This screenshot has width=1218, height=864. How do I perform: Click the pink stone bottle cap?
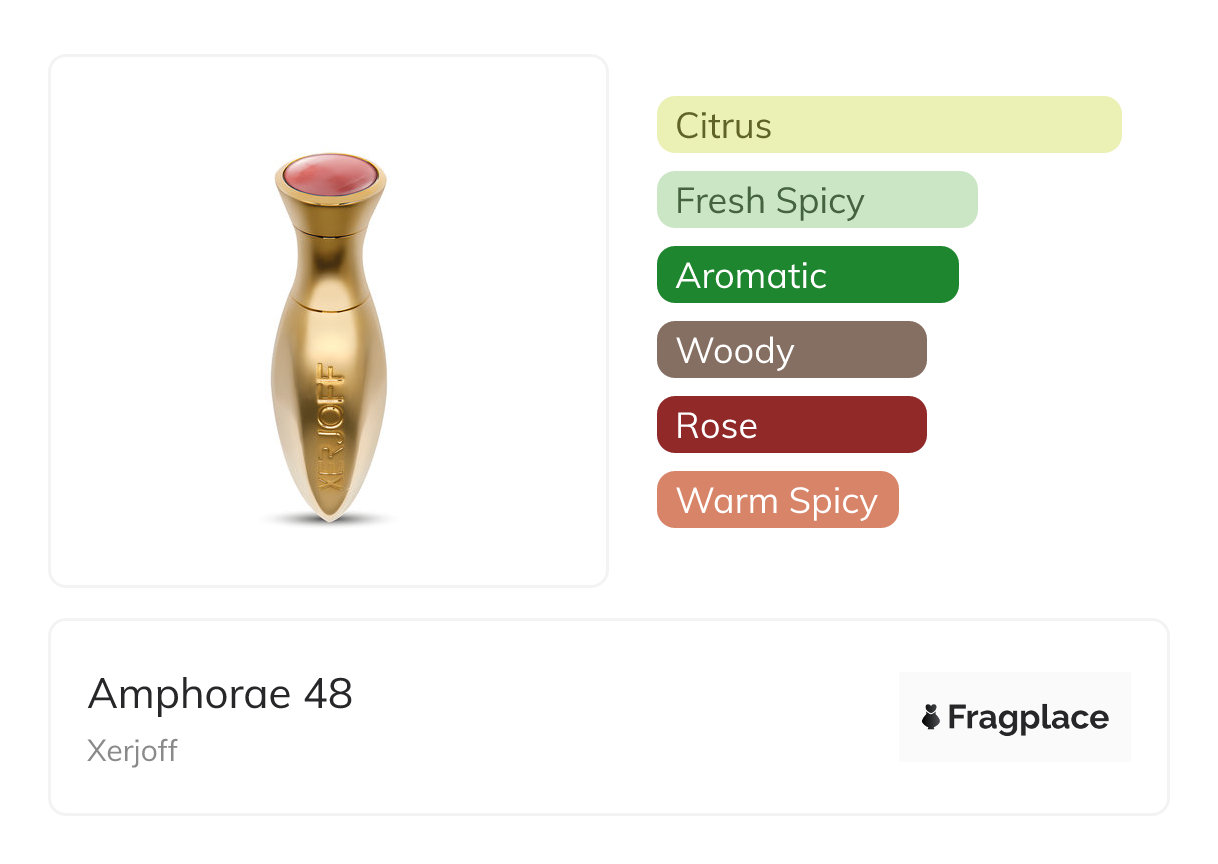tap(330, 177)
